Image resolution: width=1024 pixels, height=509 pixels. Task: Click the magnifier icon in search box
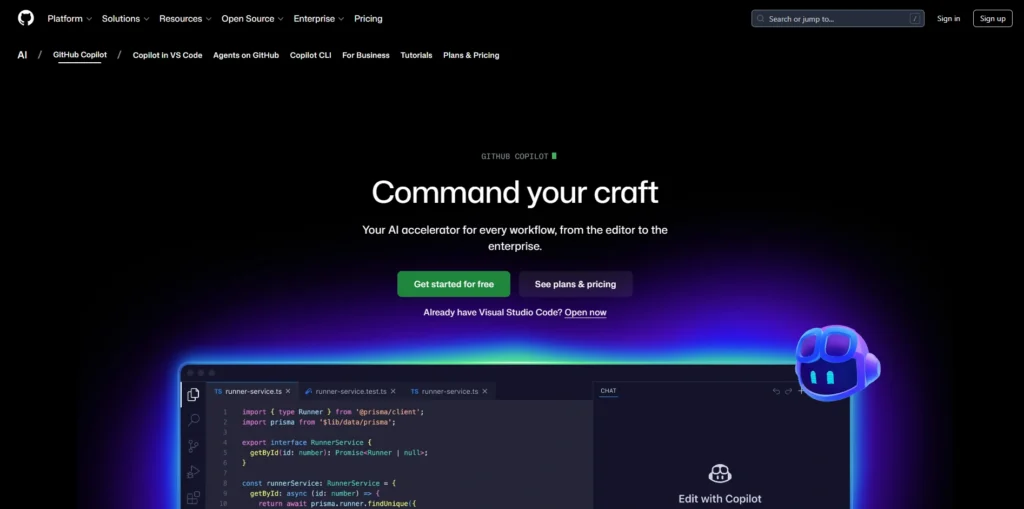[760, 19]
